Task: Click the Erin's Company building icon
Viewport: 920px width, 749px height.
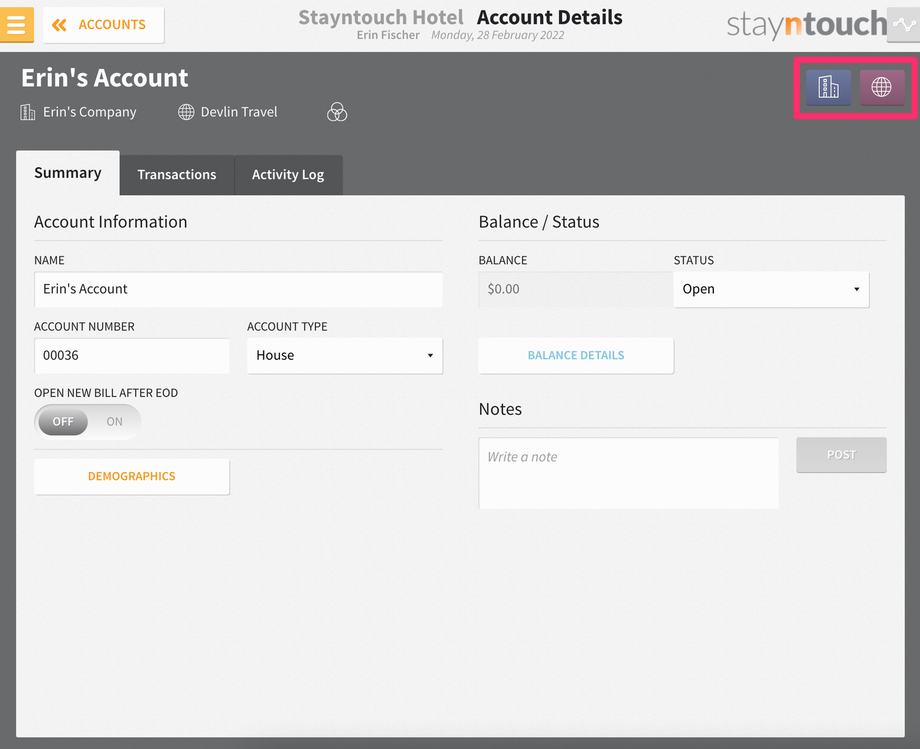Action: coord(28,112)
